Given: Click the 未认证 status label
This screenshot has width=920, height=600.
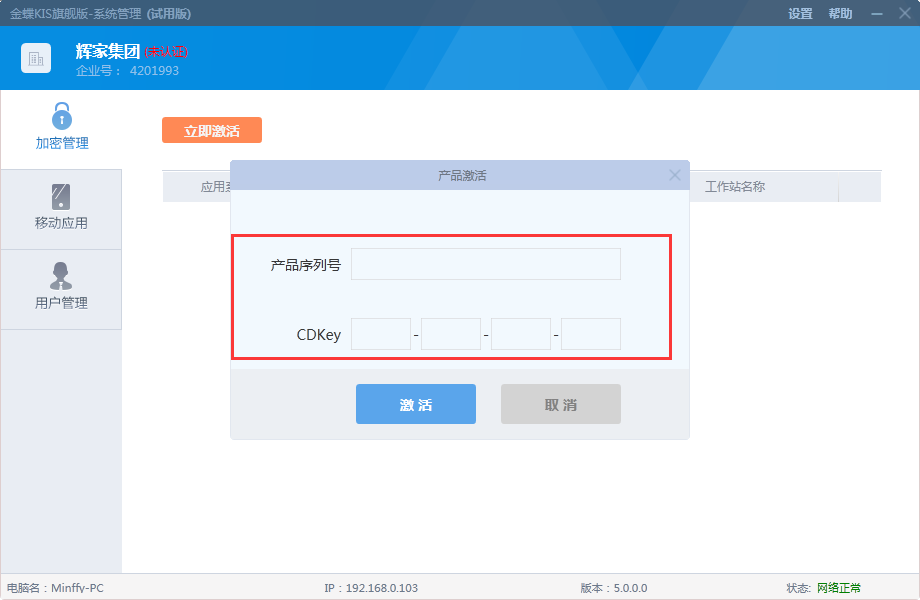Looking at the screenshot, I should [x=166, y=52].
